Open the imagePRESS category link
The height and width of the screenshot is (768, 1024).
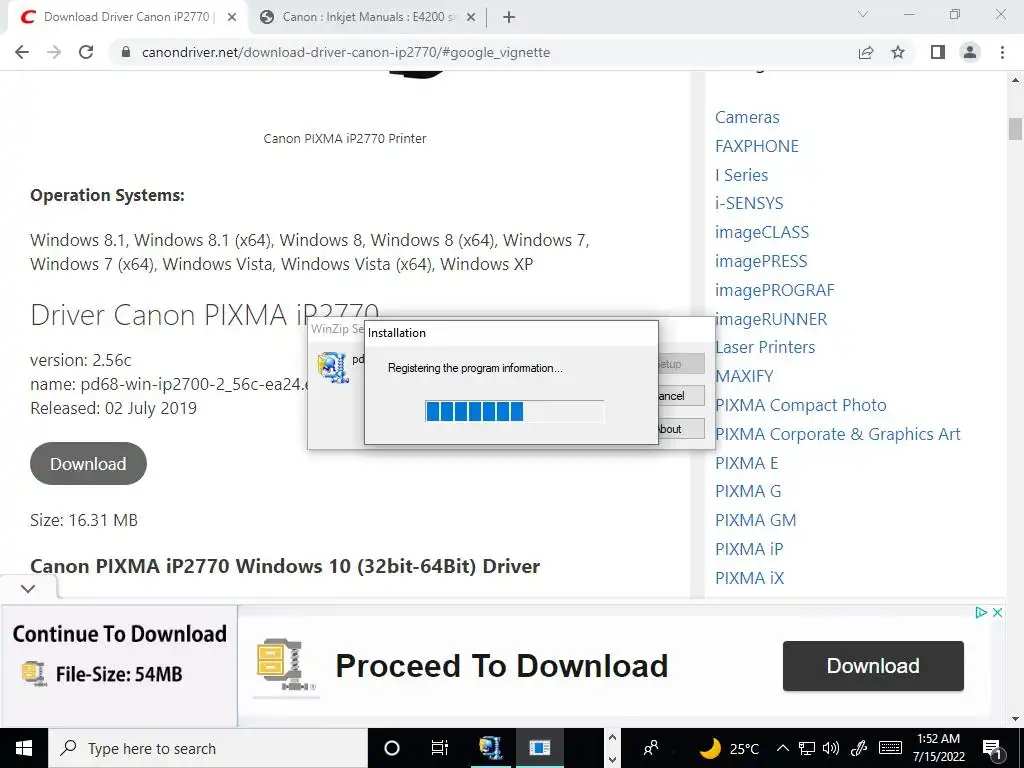761,261
